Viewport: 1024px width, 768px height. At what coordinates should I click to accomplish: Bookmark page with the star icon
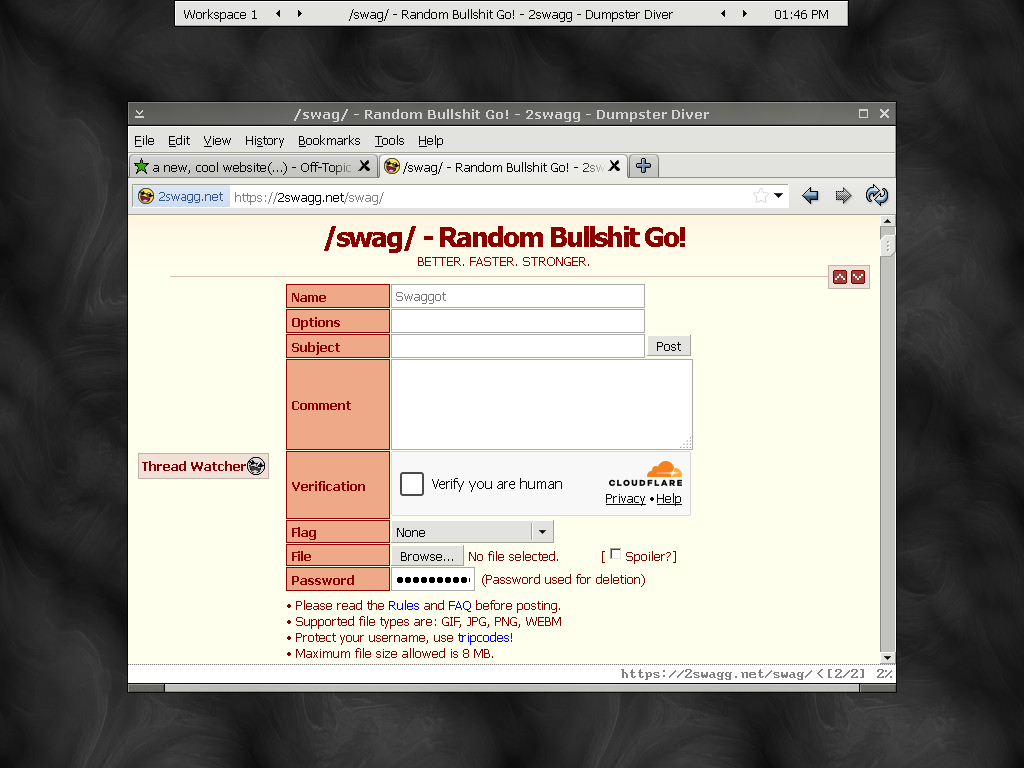[x=760, y=196]
